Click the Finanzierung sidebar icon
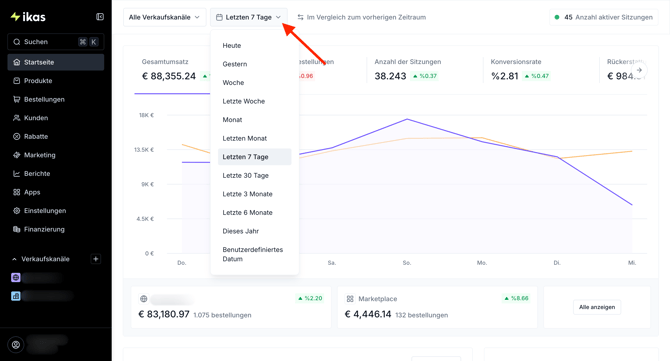Viewport: 670px width, 361px height. tap(17, 229)
